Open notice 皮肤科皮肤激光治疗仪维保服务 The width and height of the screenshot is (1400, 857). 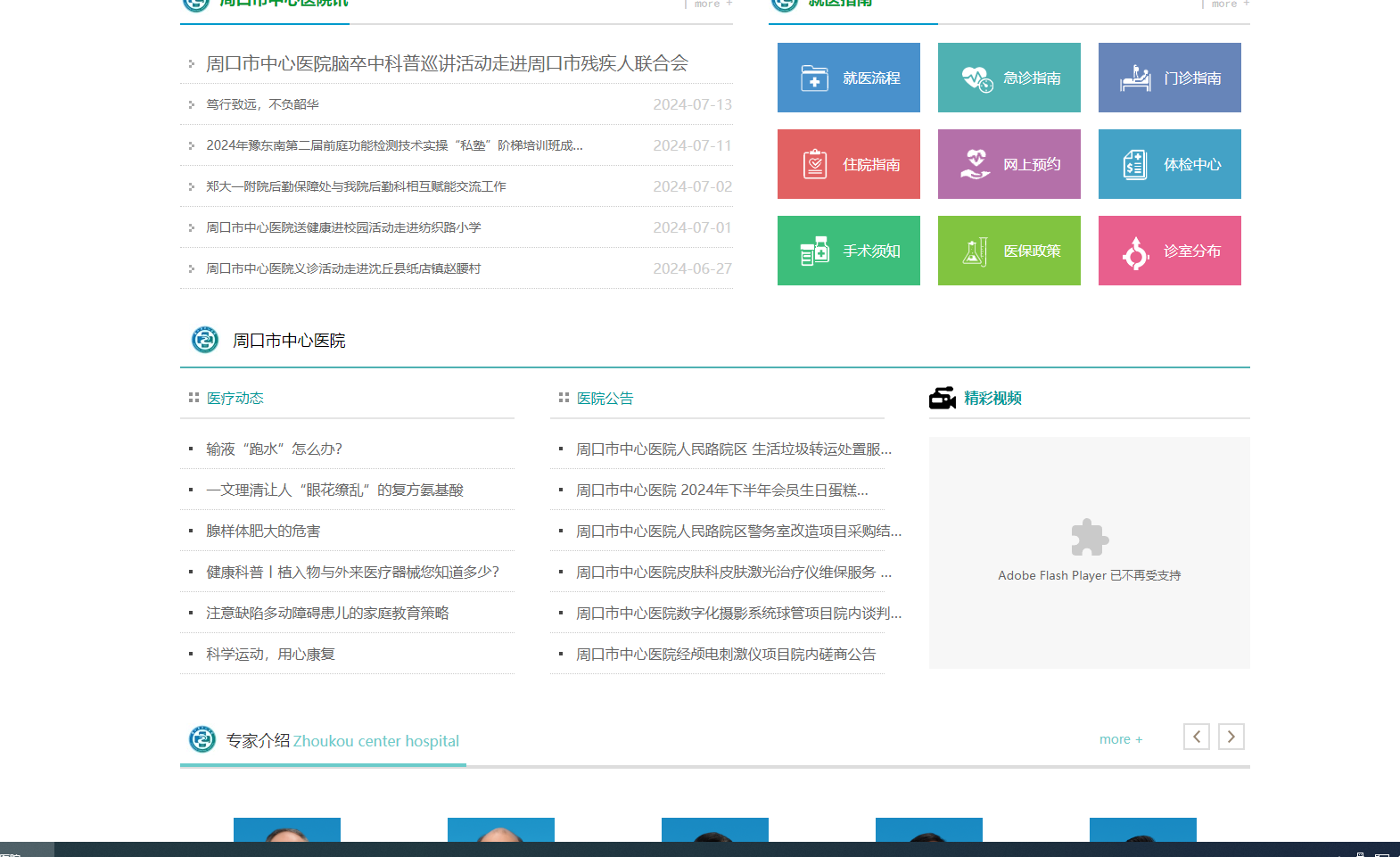point(734,572)
